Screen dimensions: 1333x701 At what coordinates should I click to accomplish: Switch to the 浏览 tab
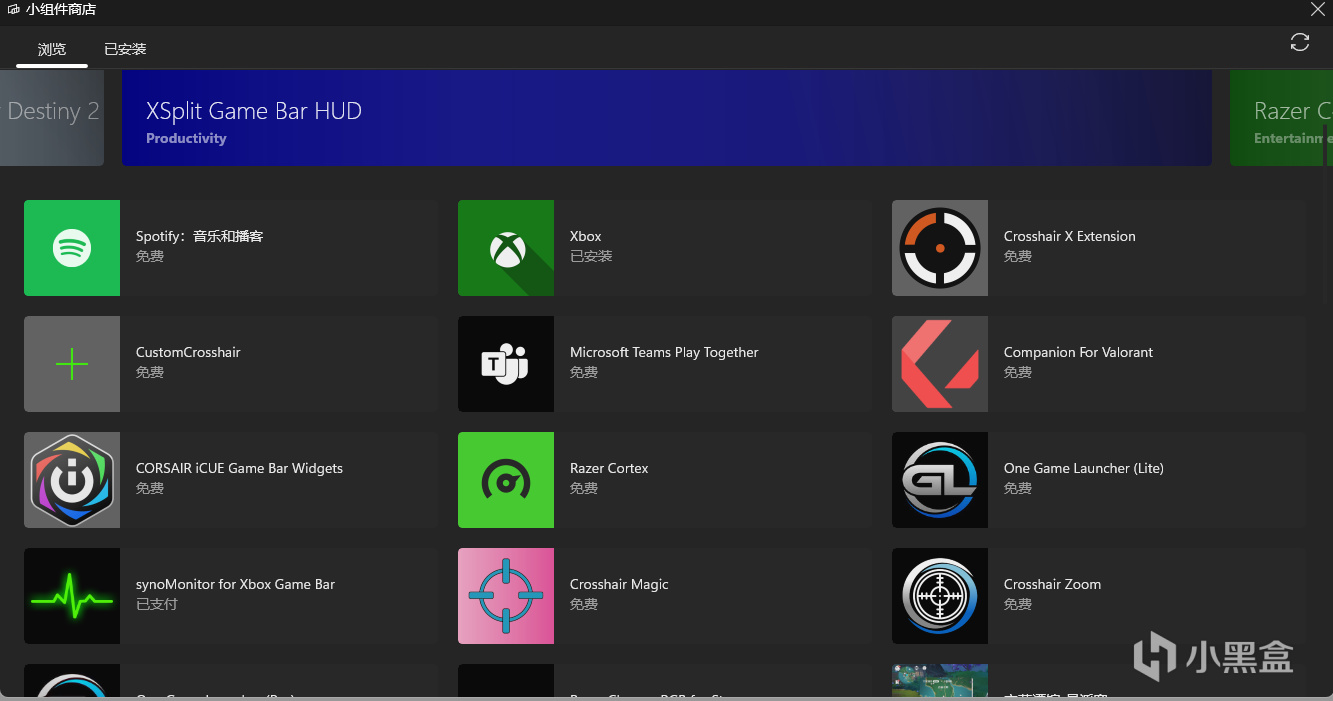(52, 49)
